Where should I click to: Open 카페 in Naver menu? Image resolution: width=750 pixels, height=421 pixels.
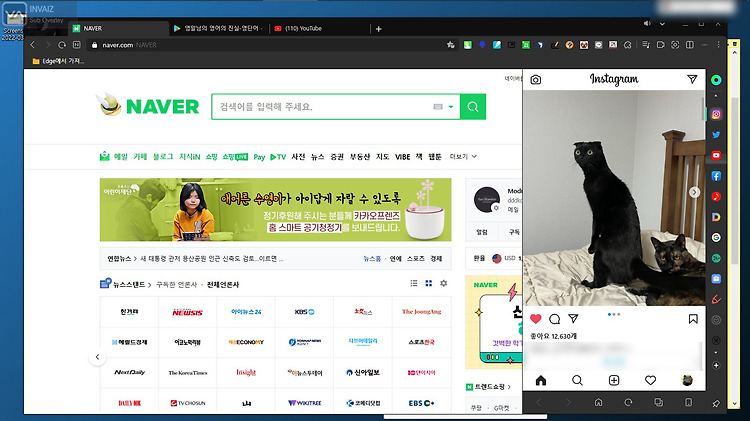[140, 156]
